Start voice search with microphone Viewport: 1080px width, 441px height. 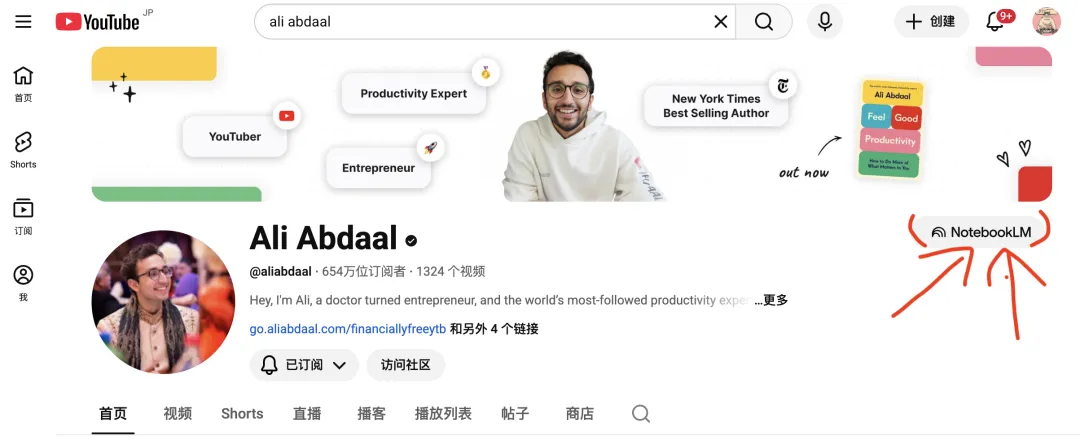pos(824,22)
